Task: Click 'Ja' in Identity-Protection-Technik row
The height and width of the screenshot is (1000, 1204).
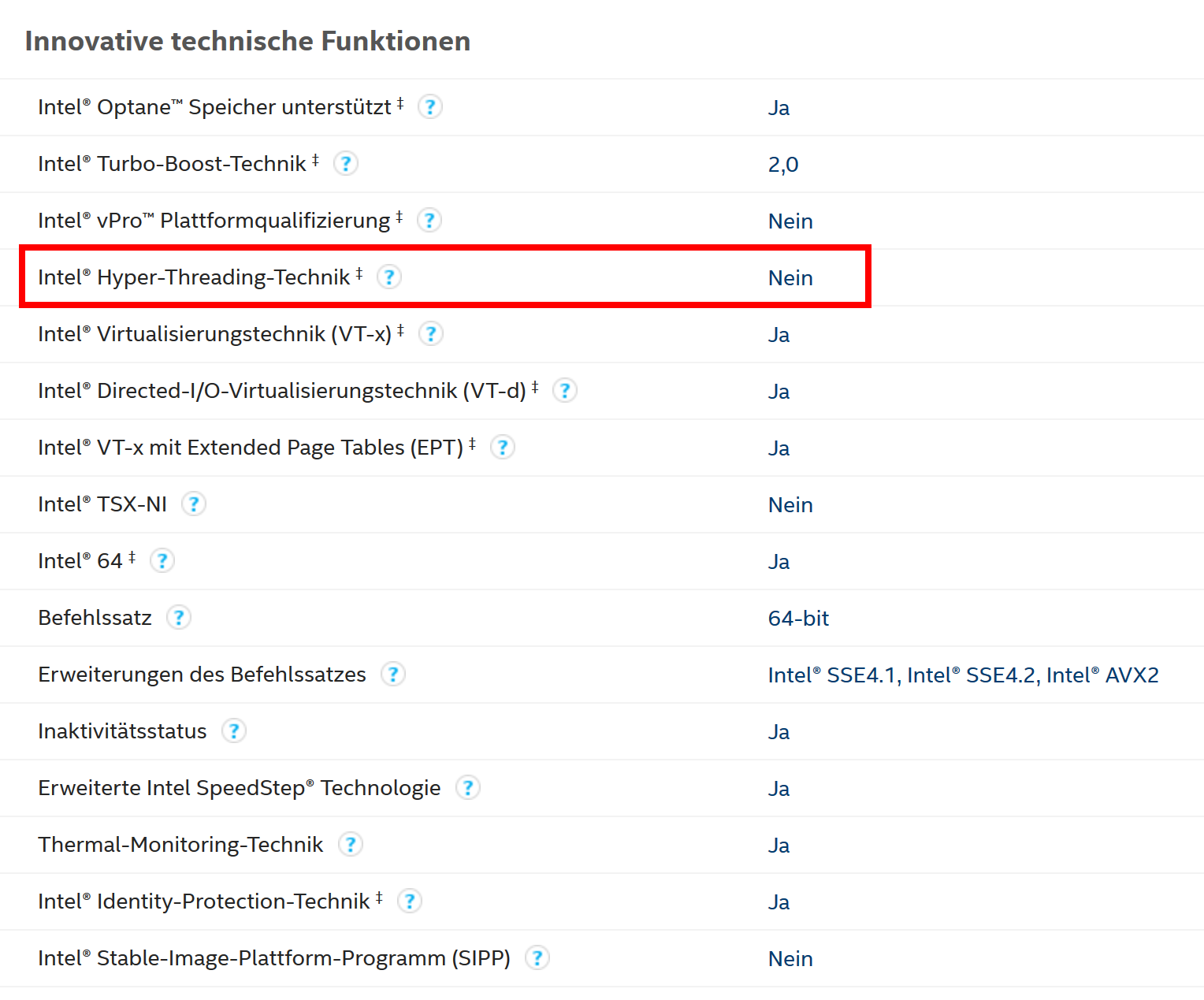Action: point(779,902)
